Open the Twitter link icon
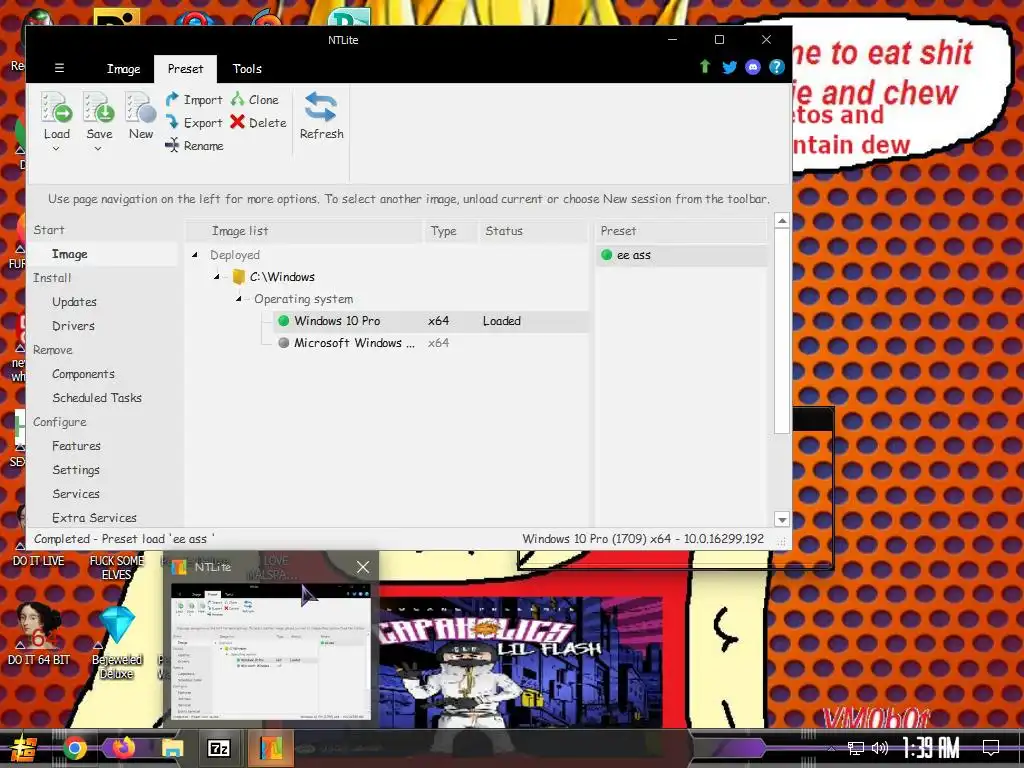 729,67
